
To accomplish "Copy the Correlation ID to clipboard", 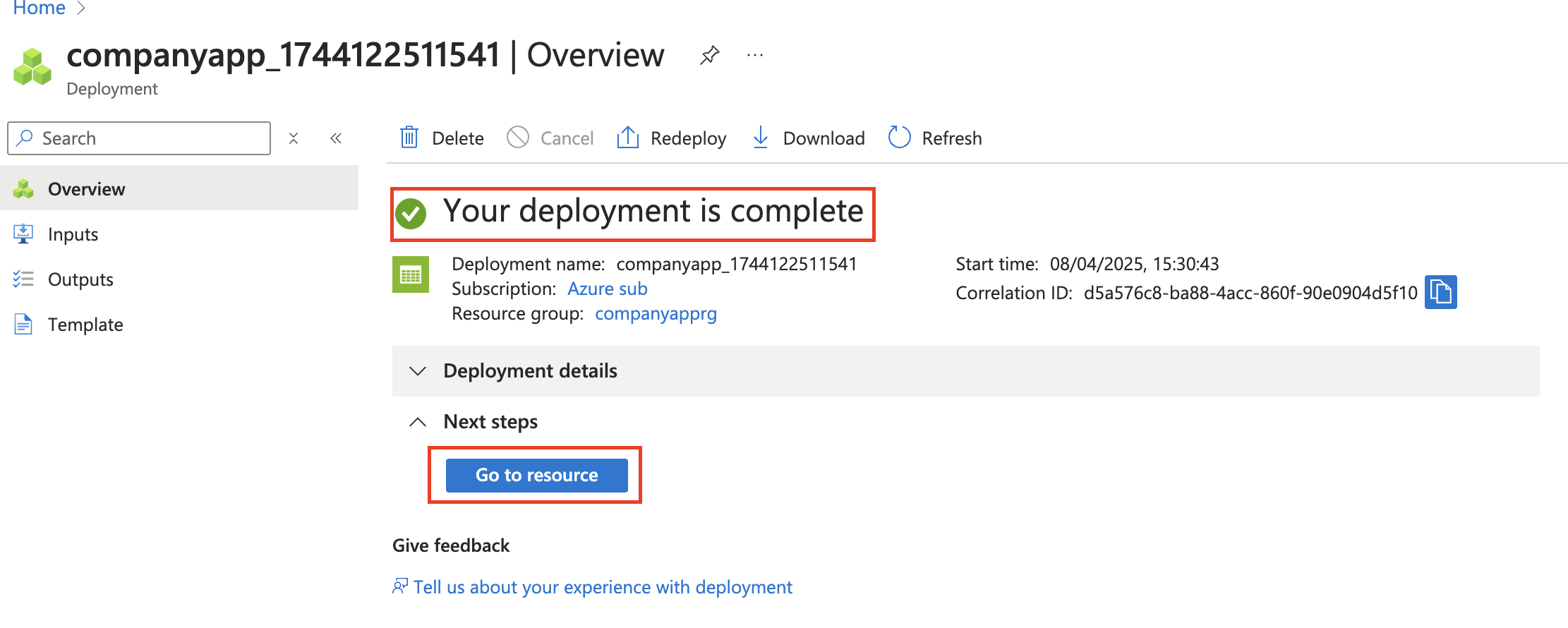I will (1441, 292).
